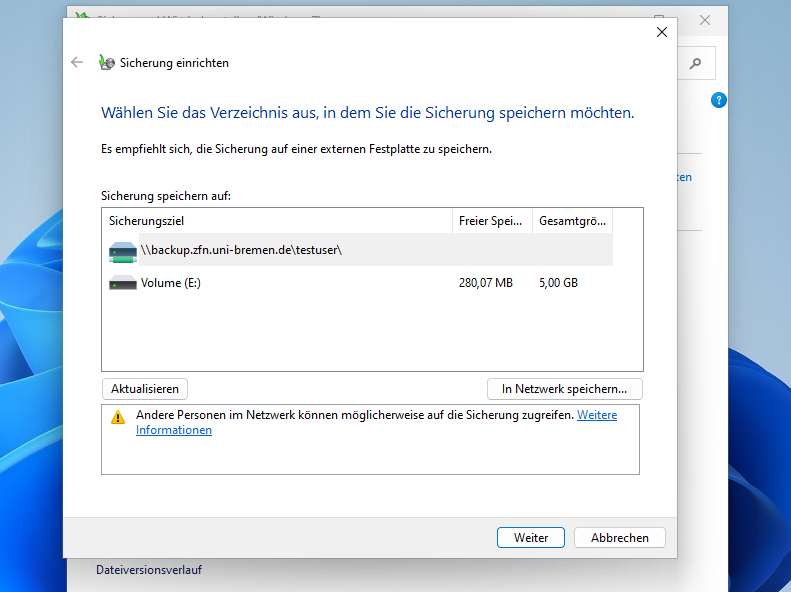Select the \\backup.zfn.uni-bremen.de\testuser\ destination

[x=241, y=250]
